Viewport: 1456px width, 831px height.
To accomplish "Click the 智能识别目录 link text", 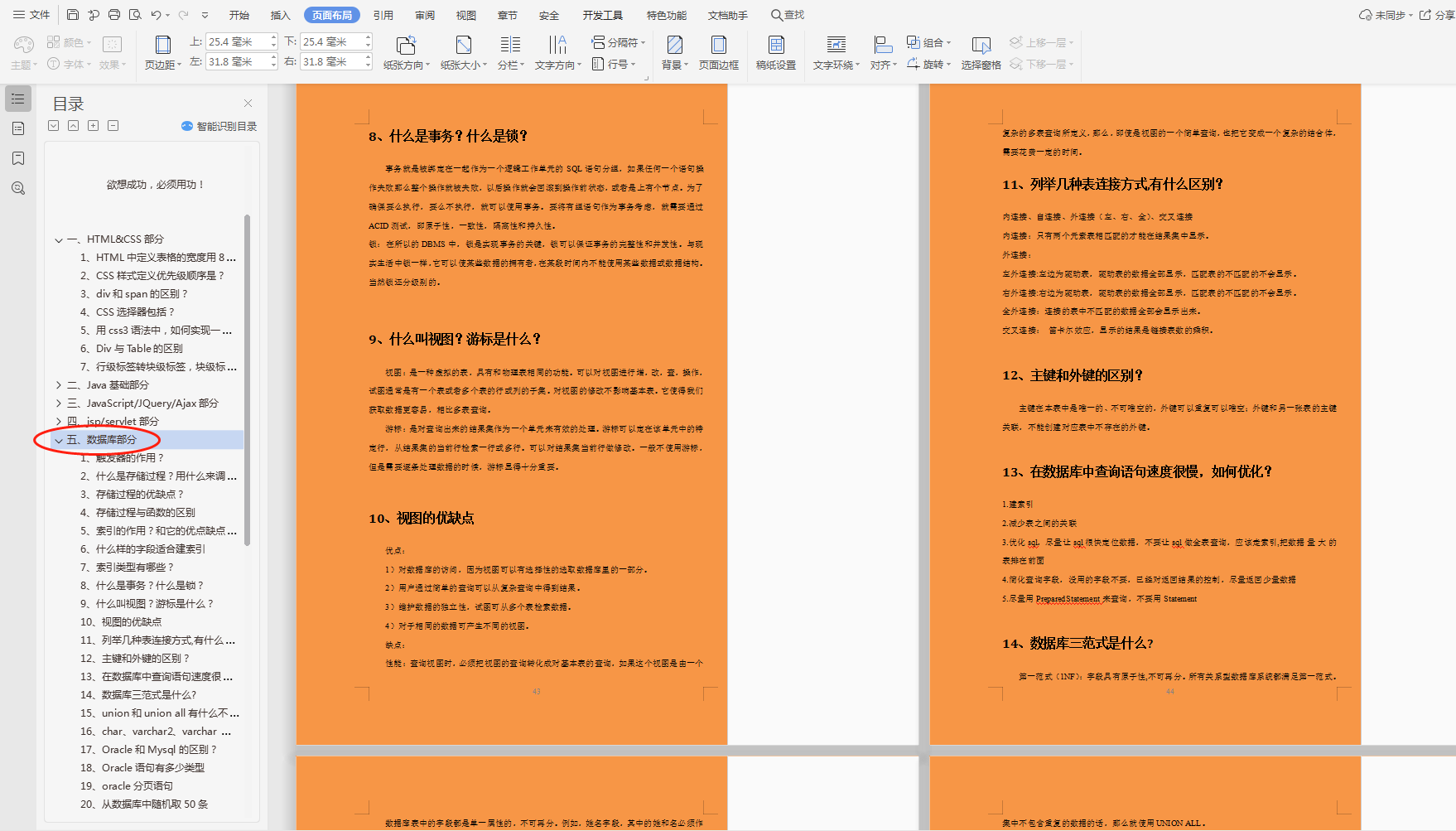I will [x=227, y=126].
